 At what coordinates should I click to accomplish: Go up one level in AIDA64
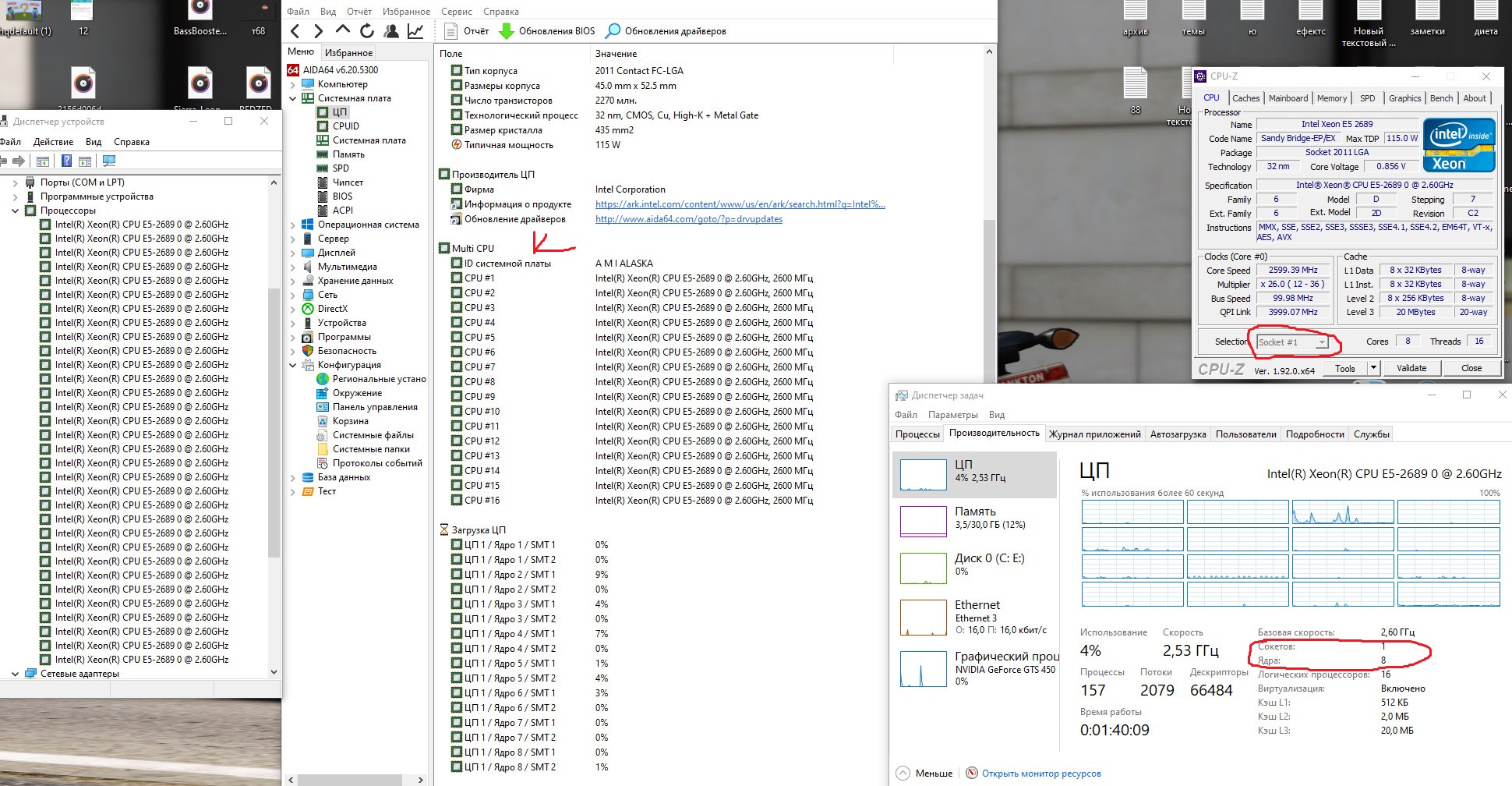tap(343, 30)
